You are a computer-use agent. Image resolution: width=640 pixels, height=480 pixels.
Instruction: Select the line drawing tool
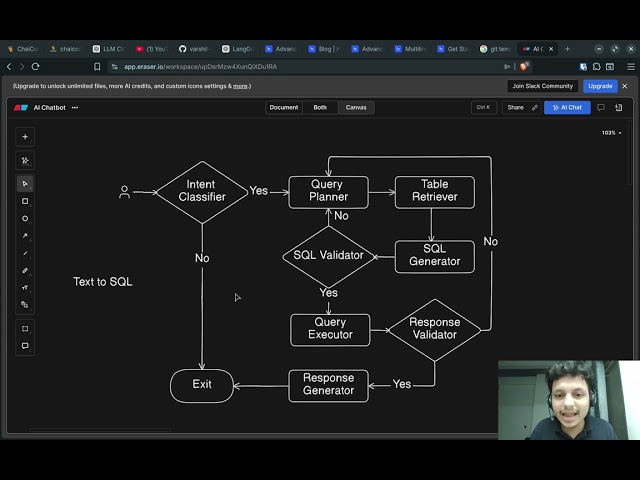pos(25,253)
